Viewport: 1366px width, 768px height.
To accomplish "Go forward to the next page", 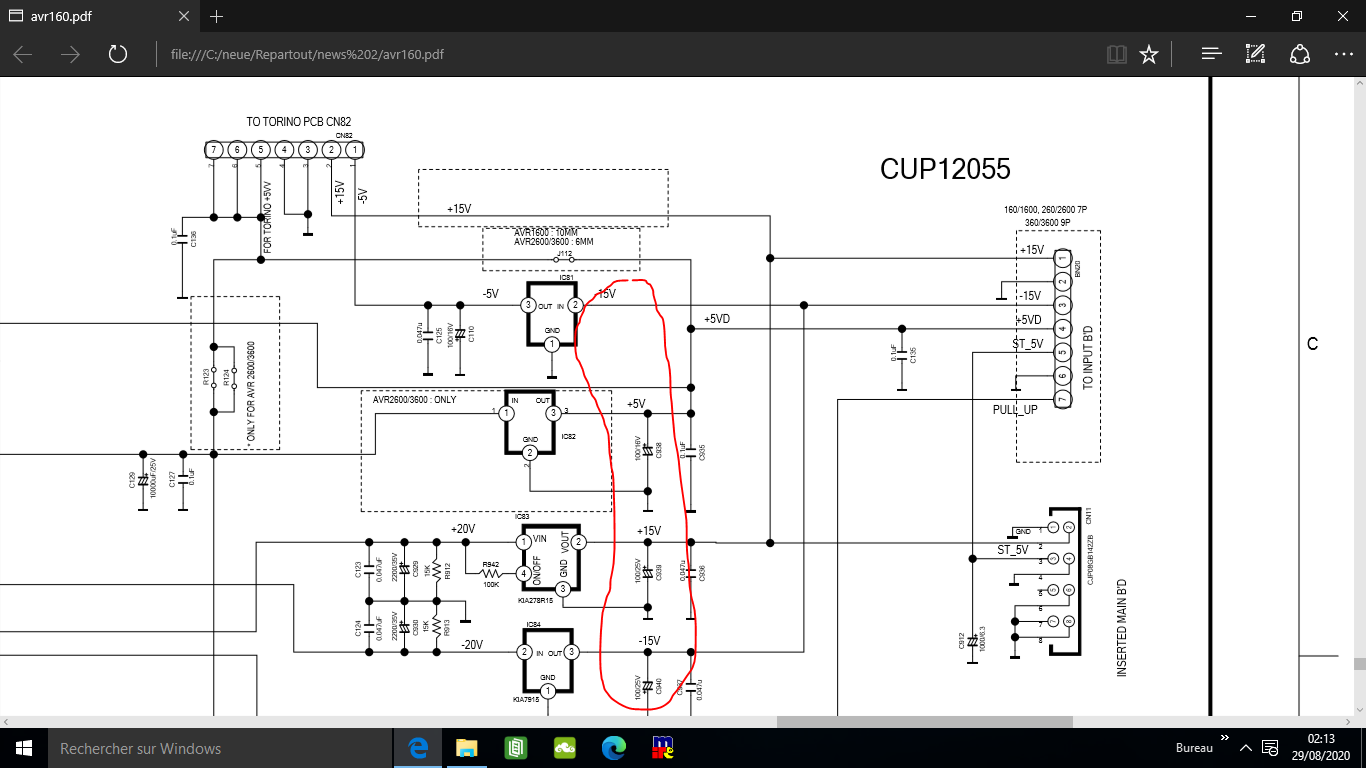I will coord(70,54).
